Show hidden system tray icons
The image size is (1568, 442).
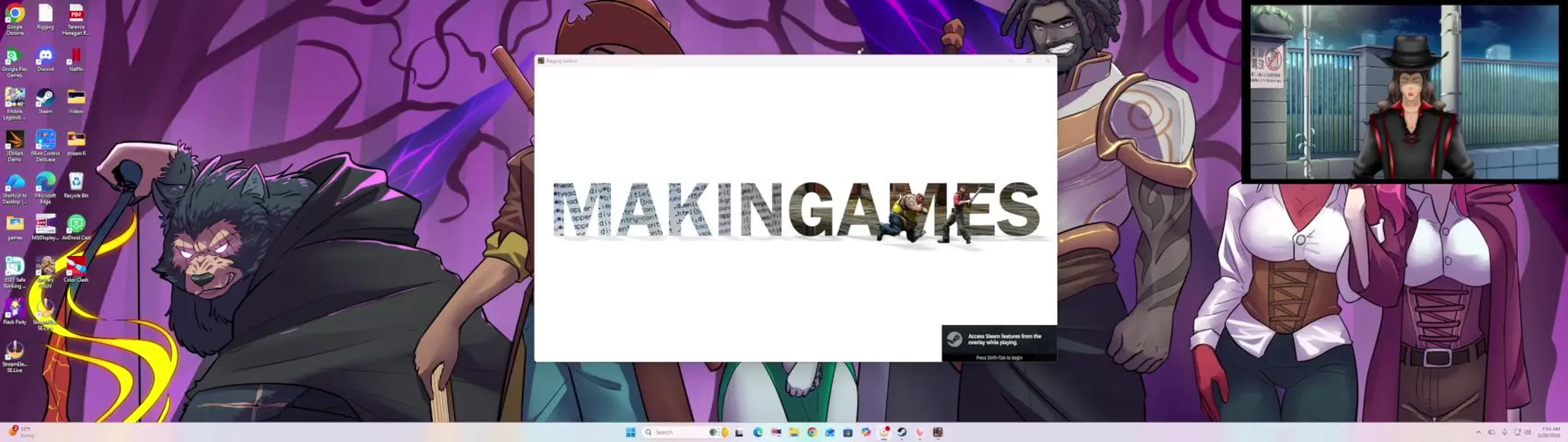pyautogui.click(x=1478, y=432)
